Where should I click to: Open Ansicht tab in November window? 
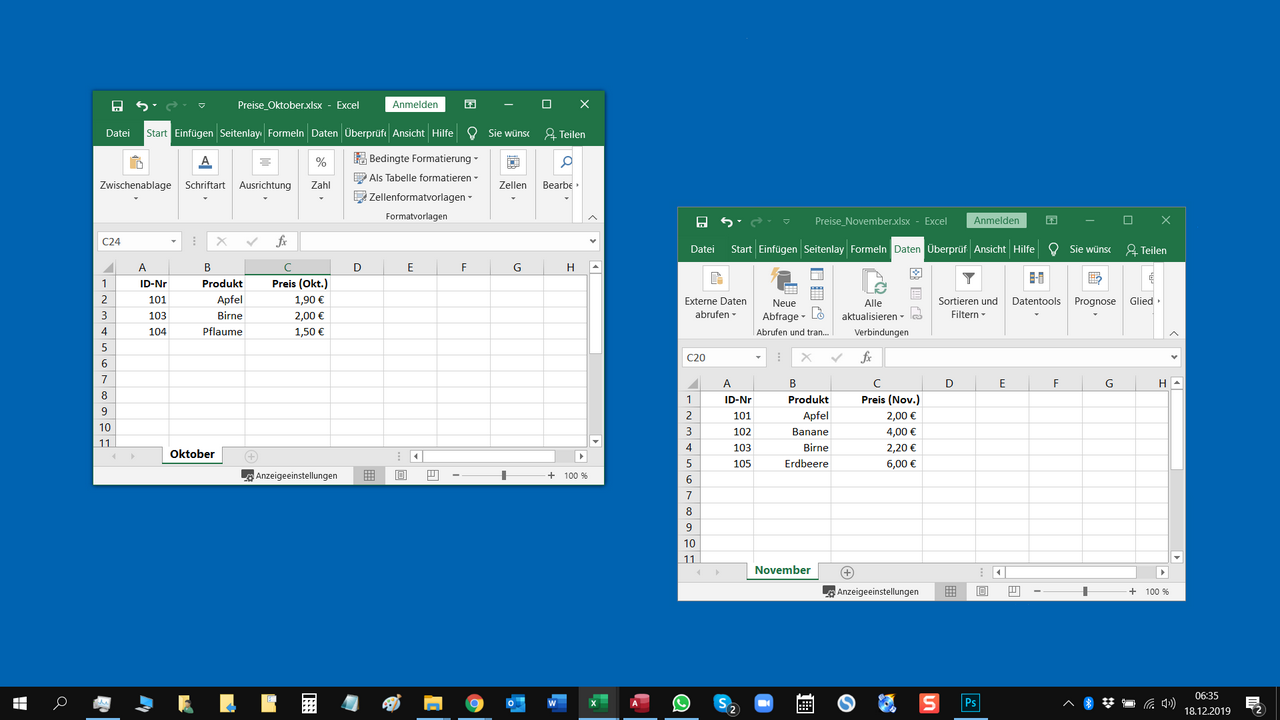[990, 249]
